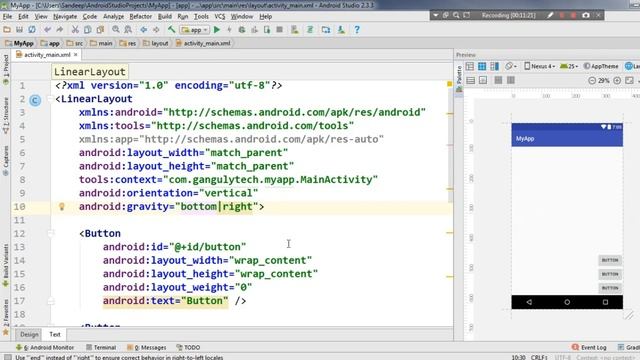Viewport: 640px width, 360px height.
Task: Click the Synchronize toolbar icon
Action: (x=32, y=29)
